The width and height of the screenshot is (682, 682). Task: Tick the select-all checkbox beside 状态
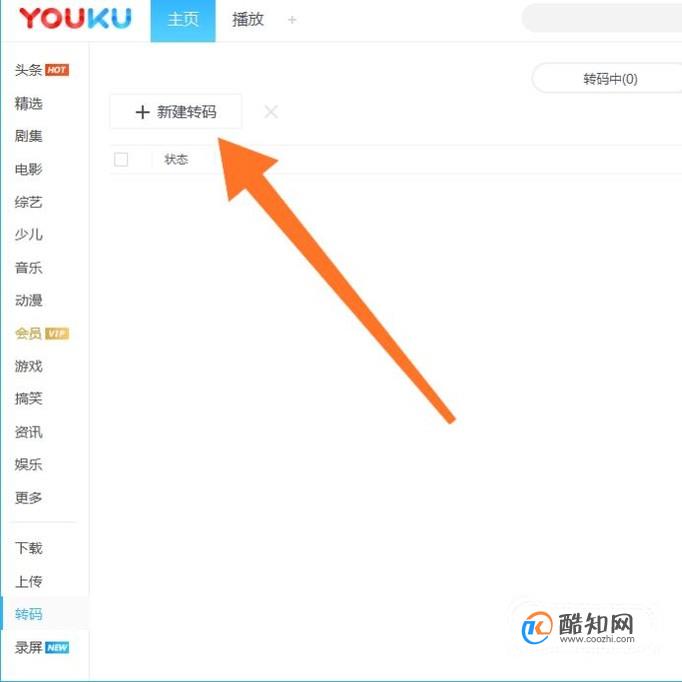click(121, 160)
